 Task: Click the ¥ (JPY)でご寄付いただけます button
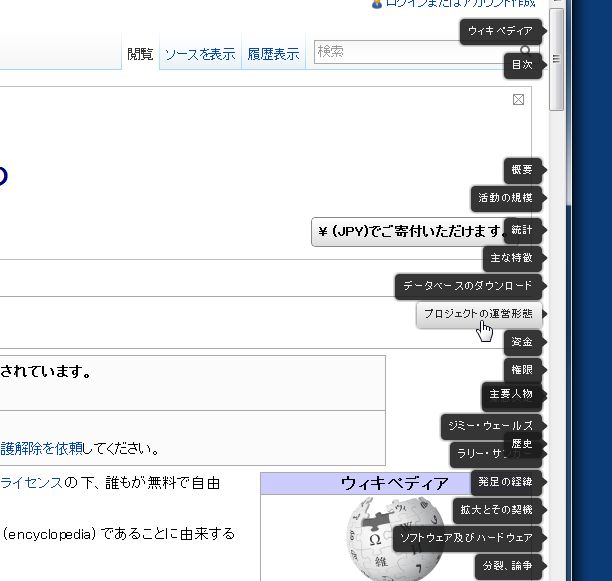point(415,232)
